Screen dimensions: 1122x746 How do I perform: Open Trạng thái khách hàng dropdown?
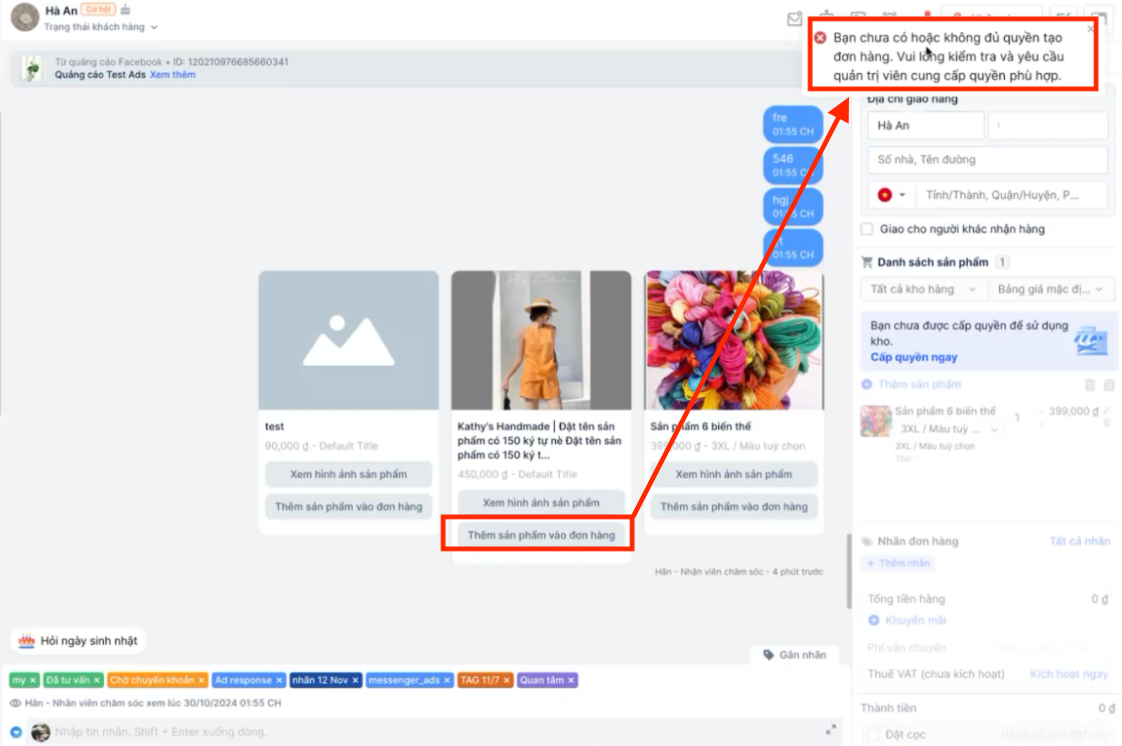100,27
